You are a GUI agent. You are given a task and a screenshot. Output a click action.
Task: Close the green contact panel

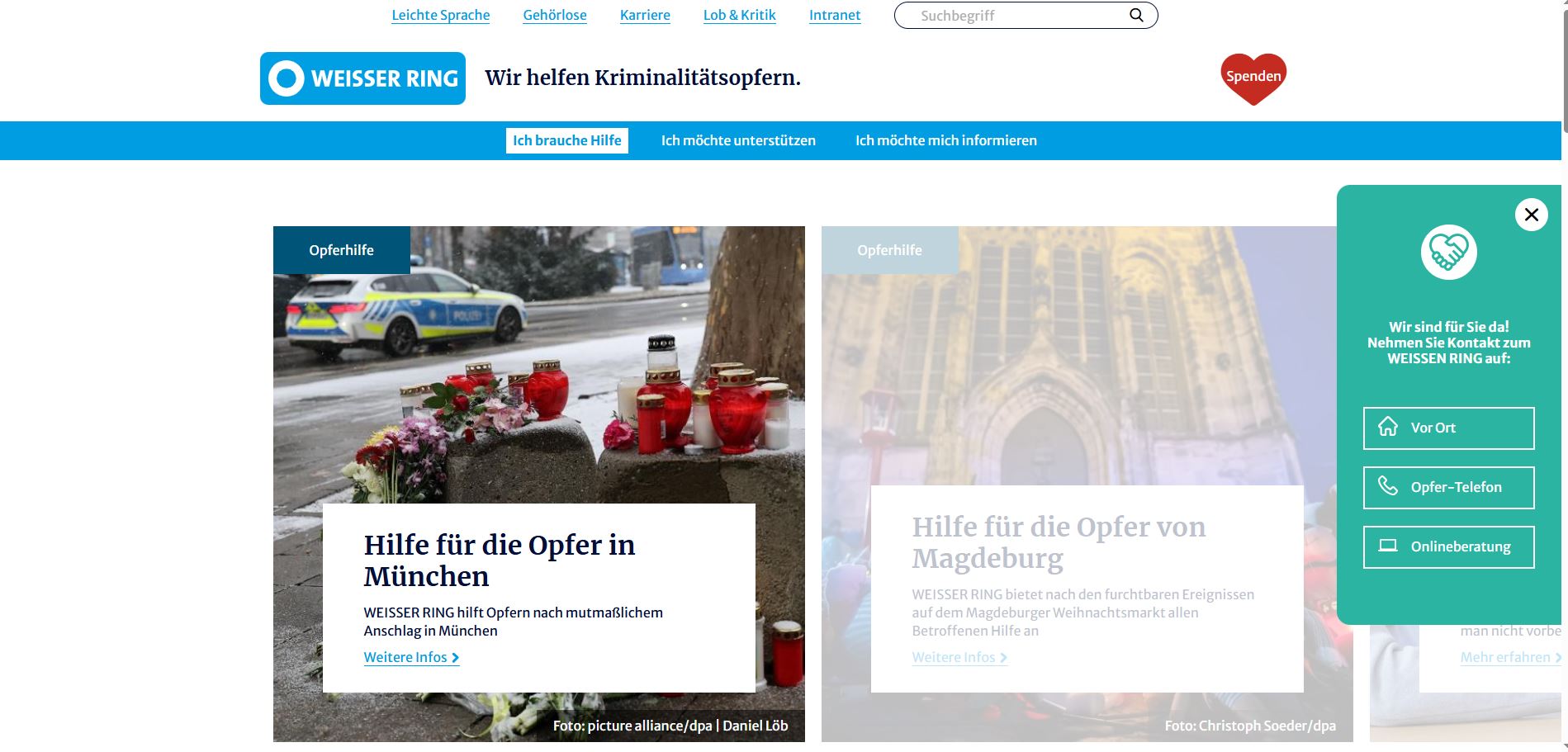tap(1531, 215)
